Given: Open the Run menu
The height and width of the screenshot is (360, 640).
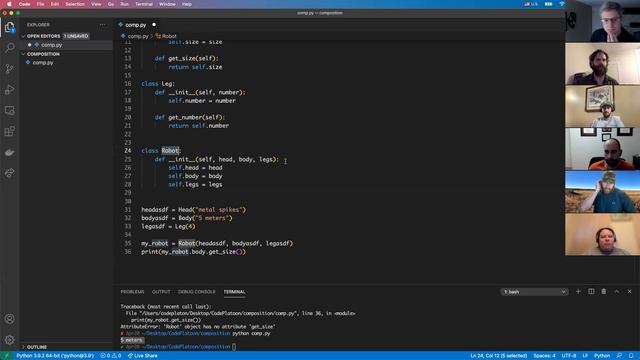Looking at the screenshot, I should pyautogui.click(x=124, y=4).
